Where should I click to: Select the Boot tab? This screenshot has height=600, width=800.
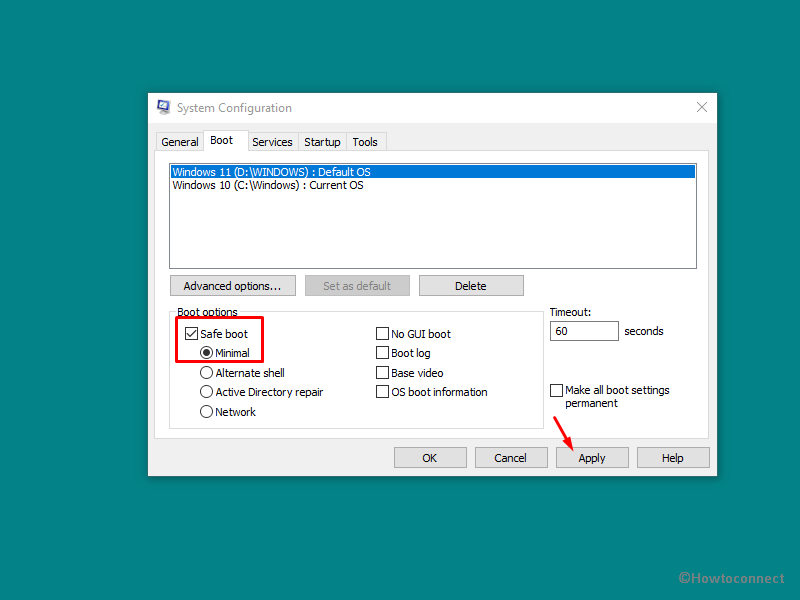(x=221, y=140)
